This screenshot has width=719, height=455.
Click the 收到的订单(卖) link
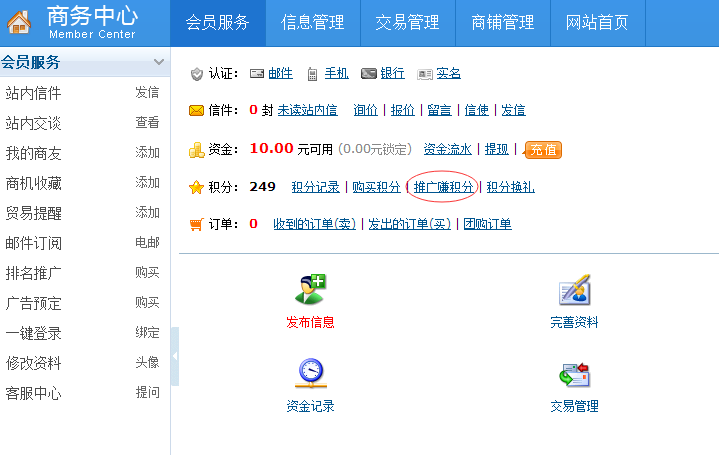pyautogui.click(x=314, y=224)
